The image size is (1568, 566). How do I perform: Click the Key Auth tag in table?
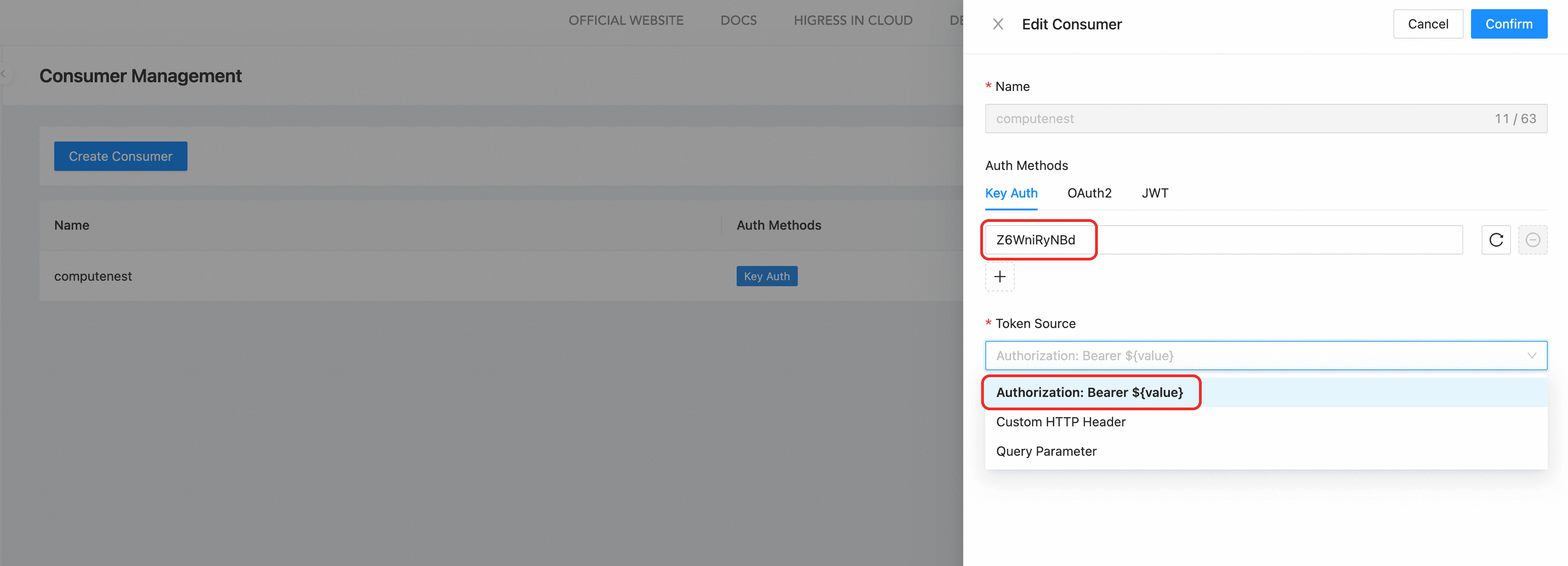(767, 276)
